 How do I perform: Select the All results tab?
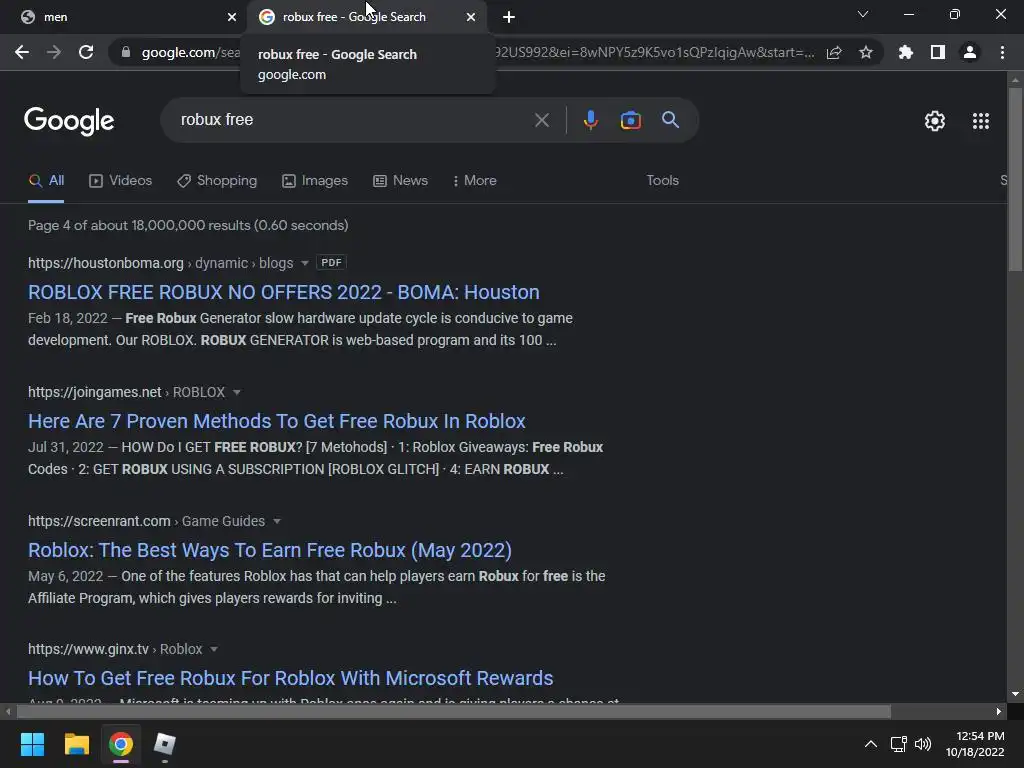pyautogui.click(x=46, y=181)
